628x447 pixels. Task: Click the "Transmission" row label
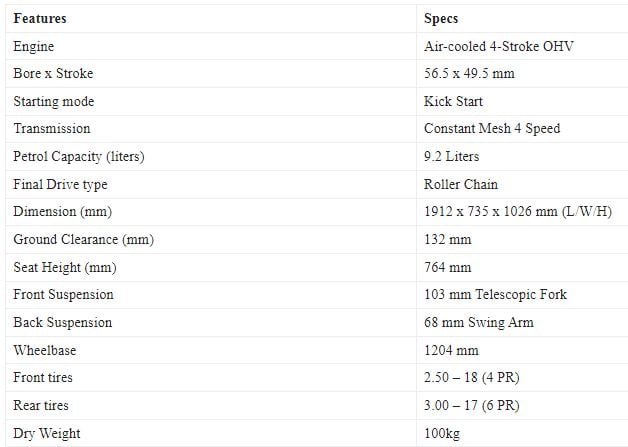(x=51, y=129)
